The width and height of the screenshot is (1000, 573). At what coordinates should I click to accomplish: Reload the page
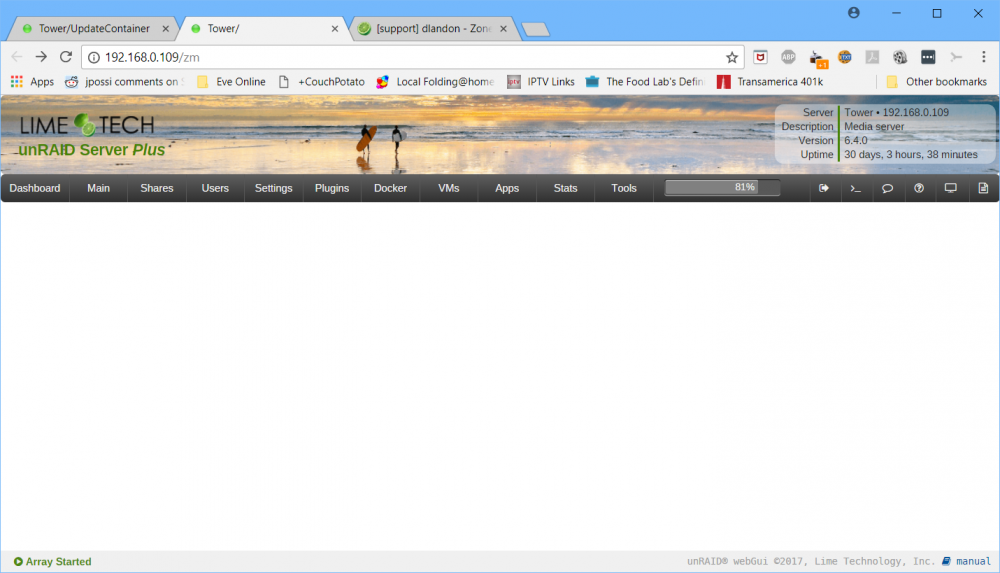[x=66, y=57]
